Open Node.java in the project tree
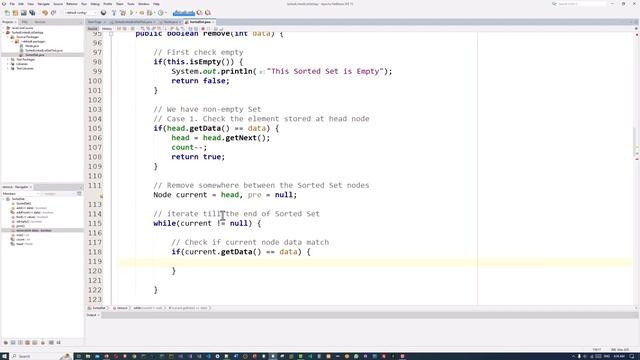This screenshot has height=360, width=640. coord(32,46)
